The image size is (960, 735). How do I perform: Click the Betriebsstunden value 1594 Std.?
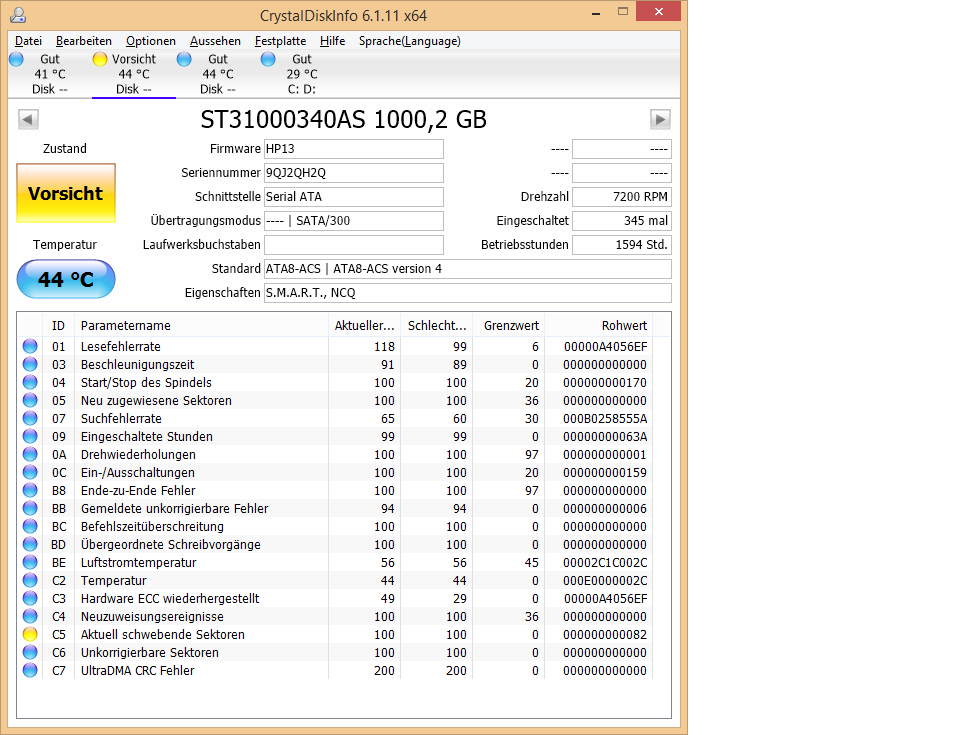point(621,244)
